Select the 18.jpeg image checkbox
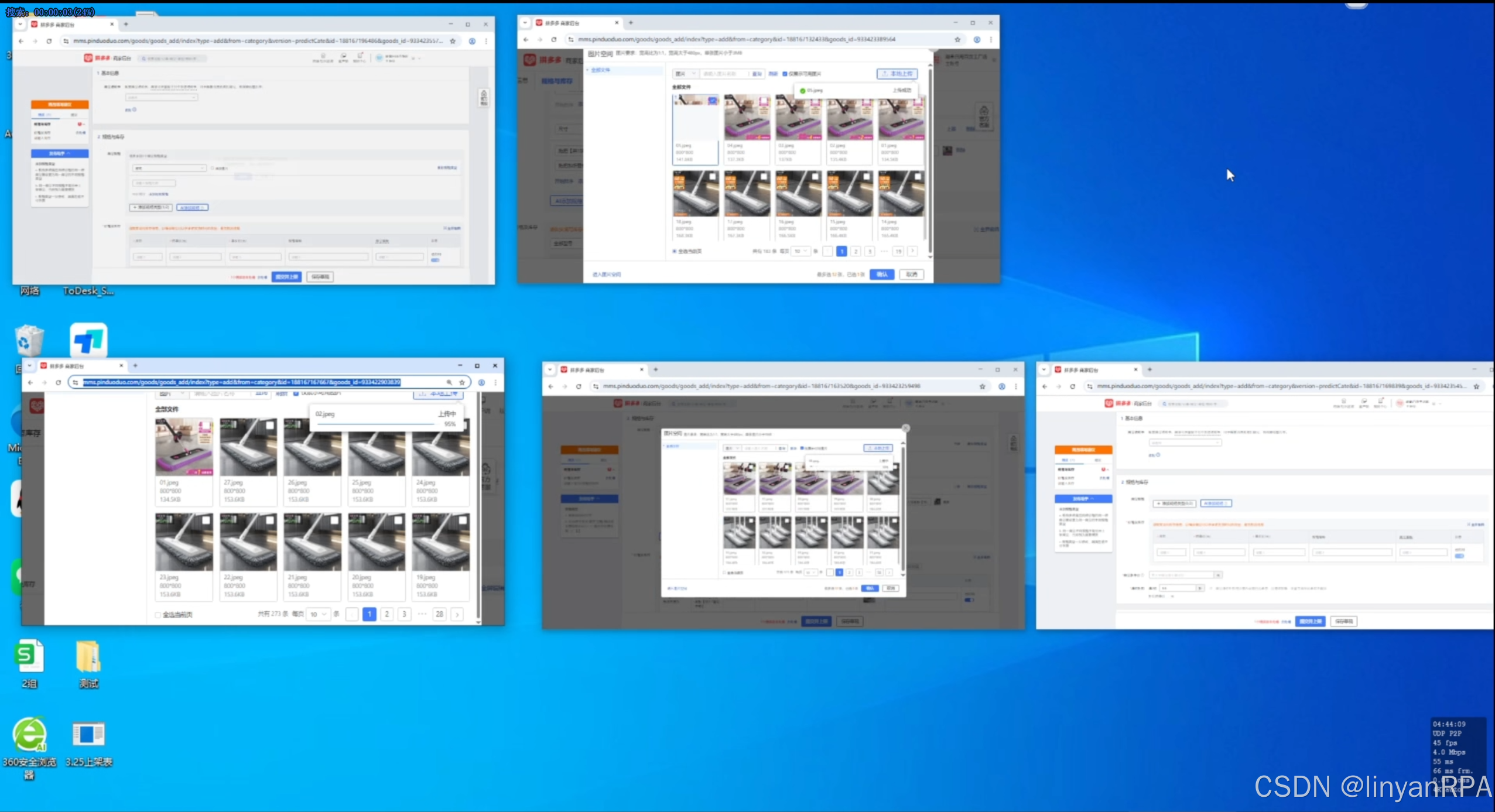 [712, 176]
